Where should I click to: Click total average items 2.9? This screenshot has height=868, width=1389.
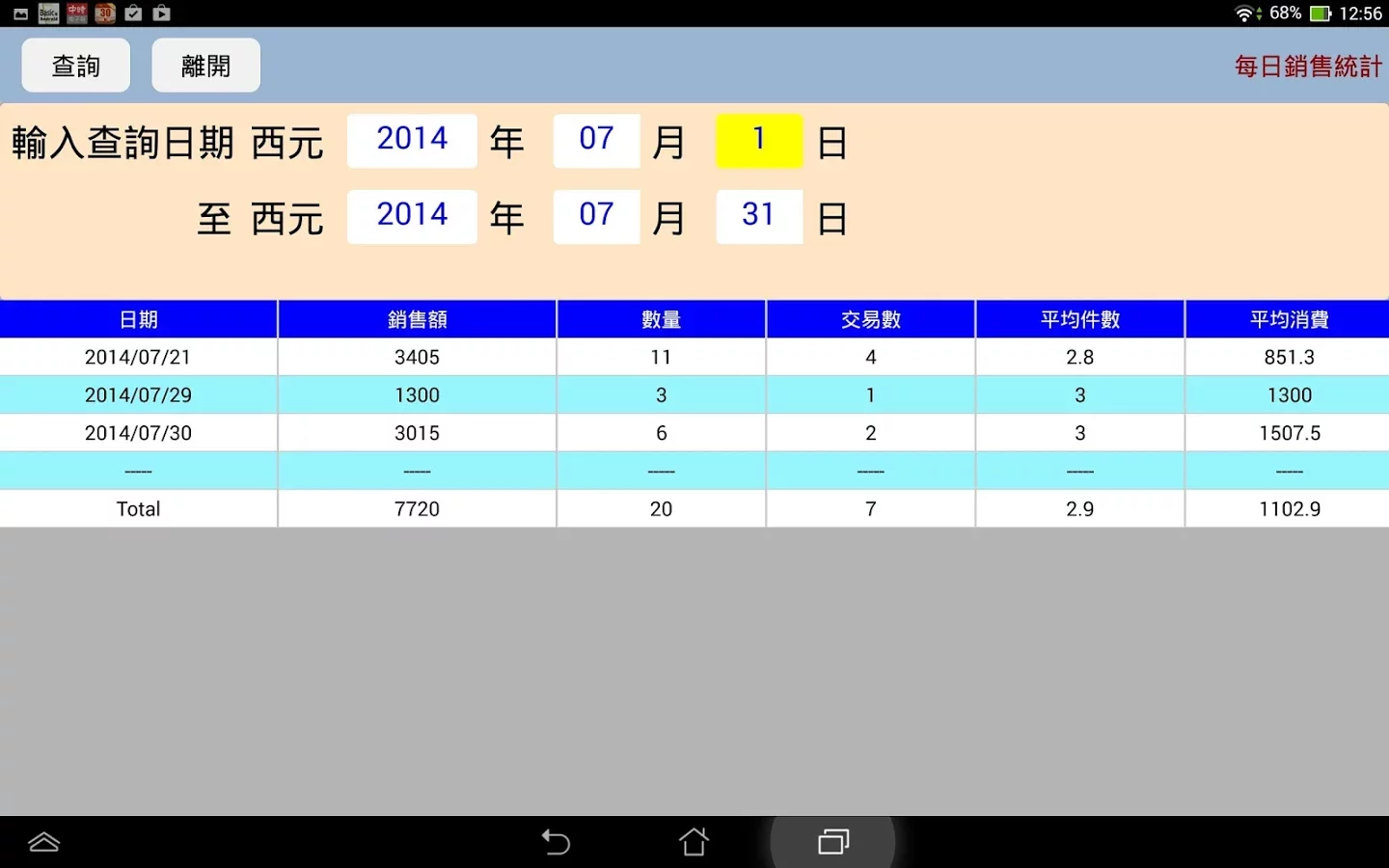1079,509
